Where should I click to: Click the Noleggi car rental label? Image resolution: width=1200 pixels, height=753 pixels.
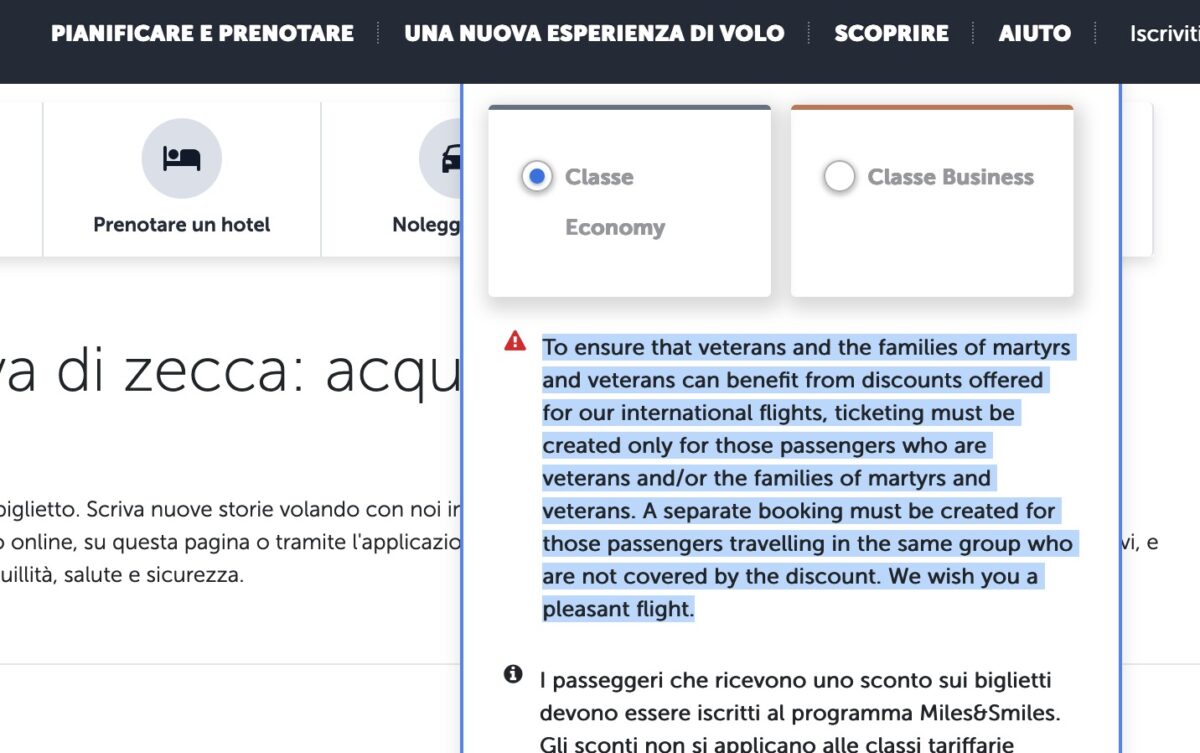(x=426, y=224)
